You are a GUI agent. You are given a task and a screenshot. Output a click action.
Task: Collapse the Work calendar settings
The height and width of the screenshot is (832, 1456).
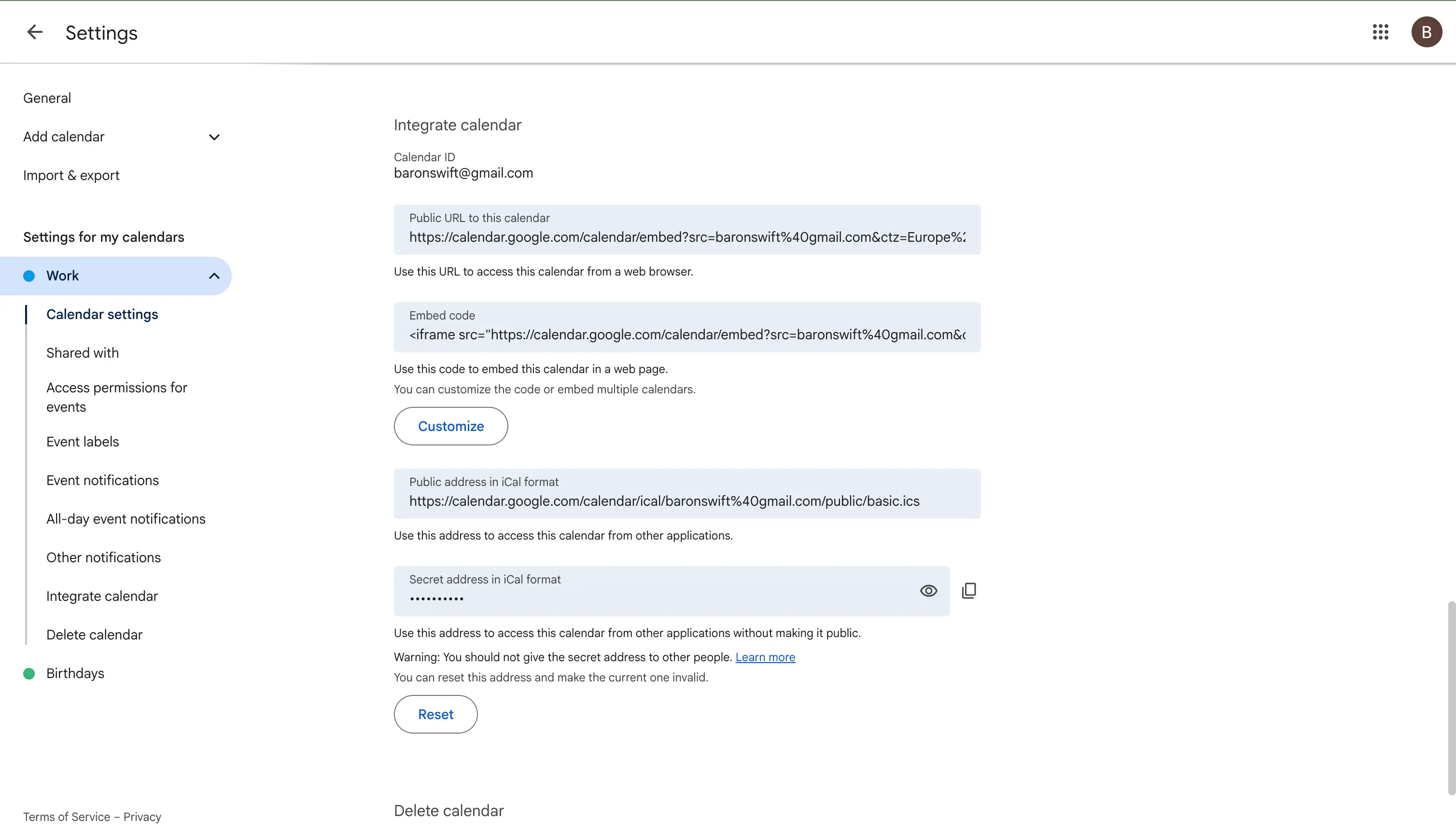coord(214,276)
